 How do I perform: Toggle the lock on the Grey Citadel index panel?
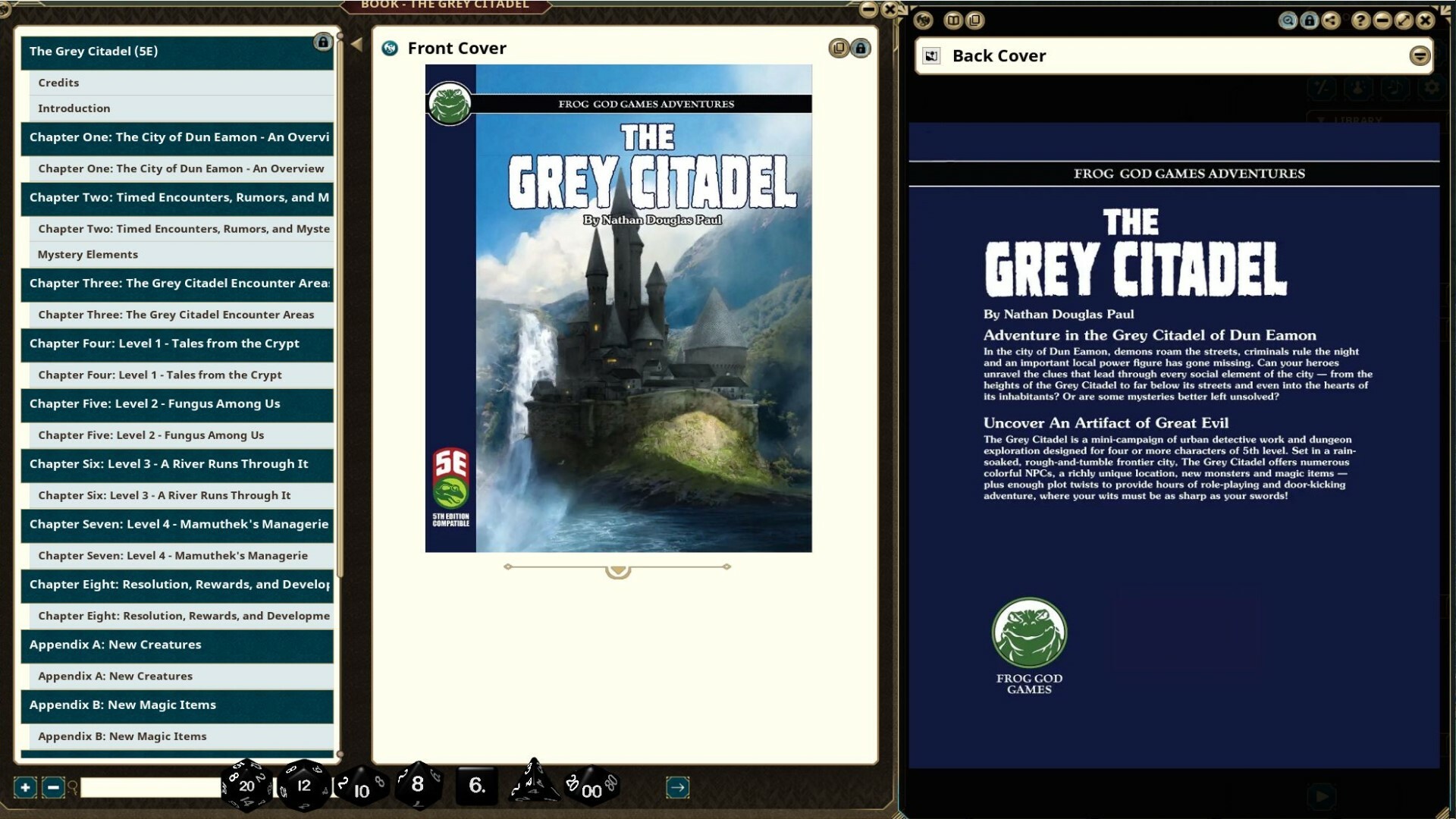pos(324,42)
